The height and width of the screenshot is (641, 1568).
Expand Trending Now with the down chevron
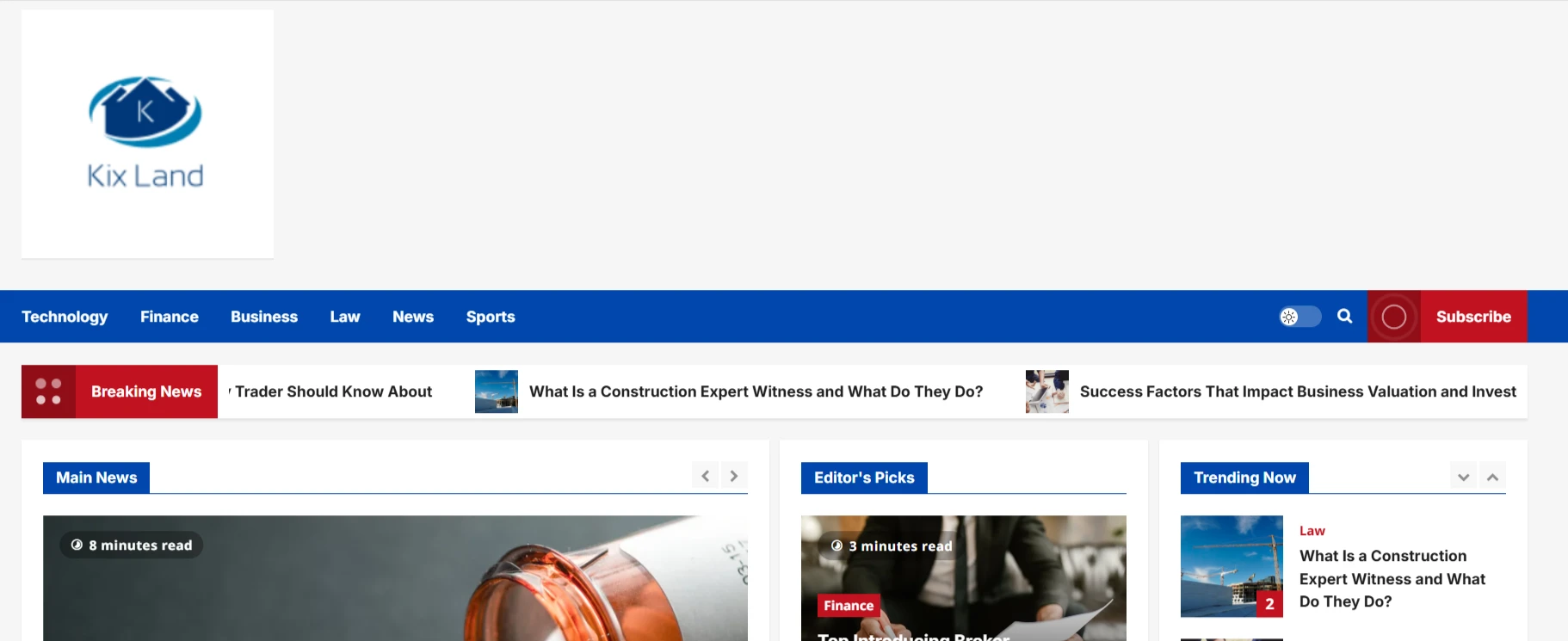click(1463, 477)
